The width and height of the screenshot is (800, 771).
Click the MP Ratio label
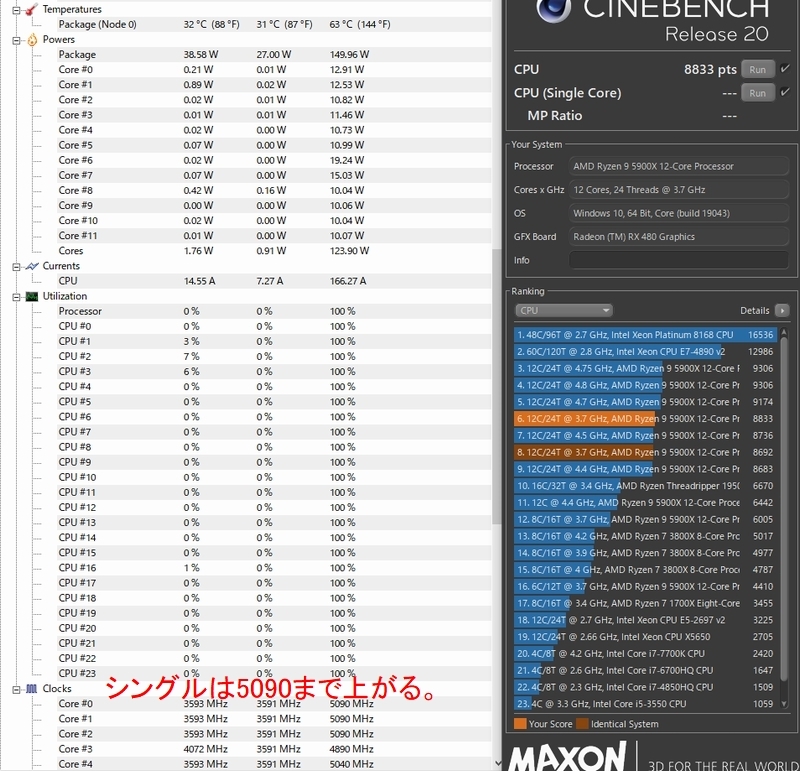[x=555, y=115]
